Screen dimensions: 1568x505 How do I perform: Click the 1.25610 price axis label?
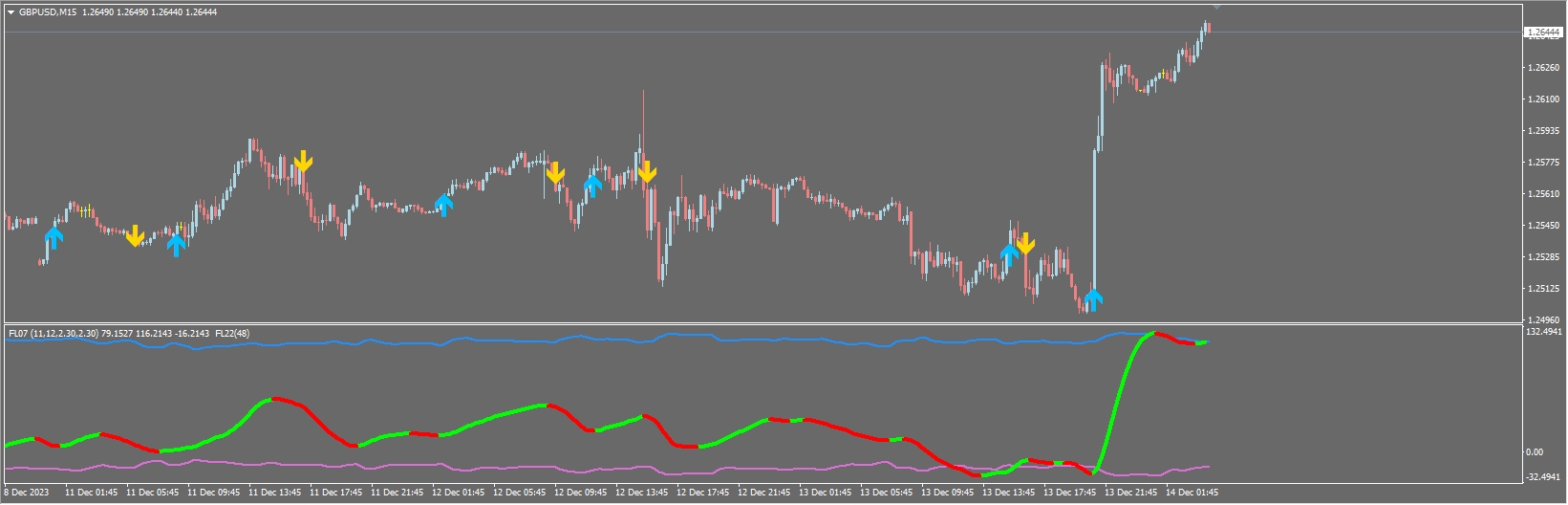(x=1542, y=194)
